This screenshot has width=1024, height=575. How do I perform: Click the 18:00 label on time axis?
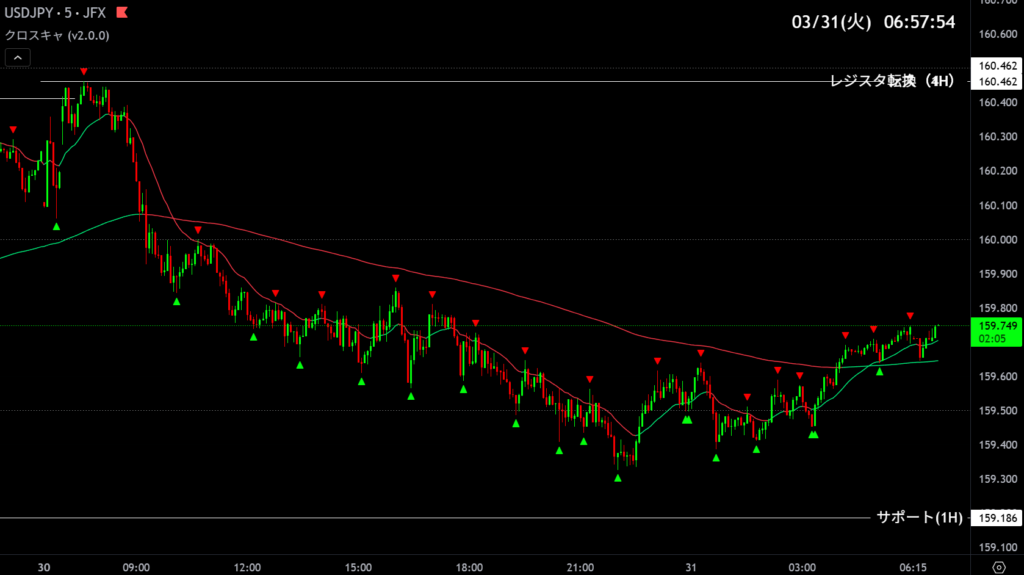coord(469,567)
